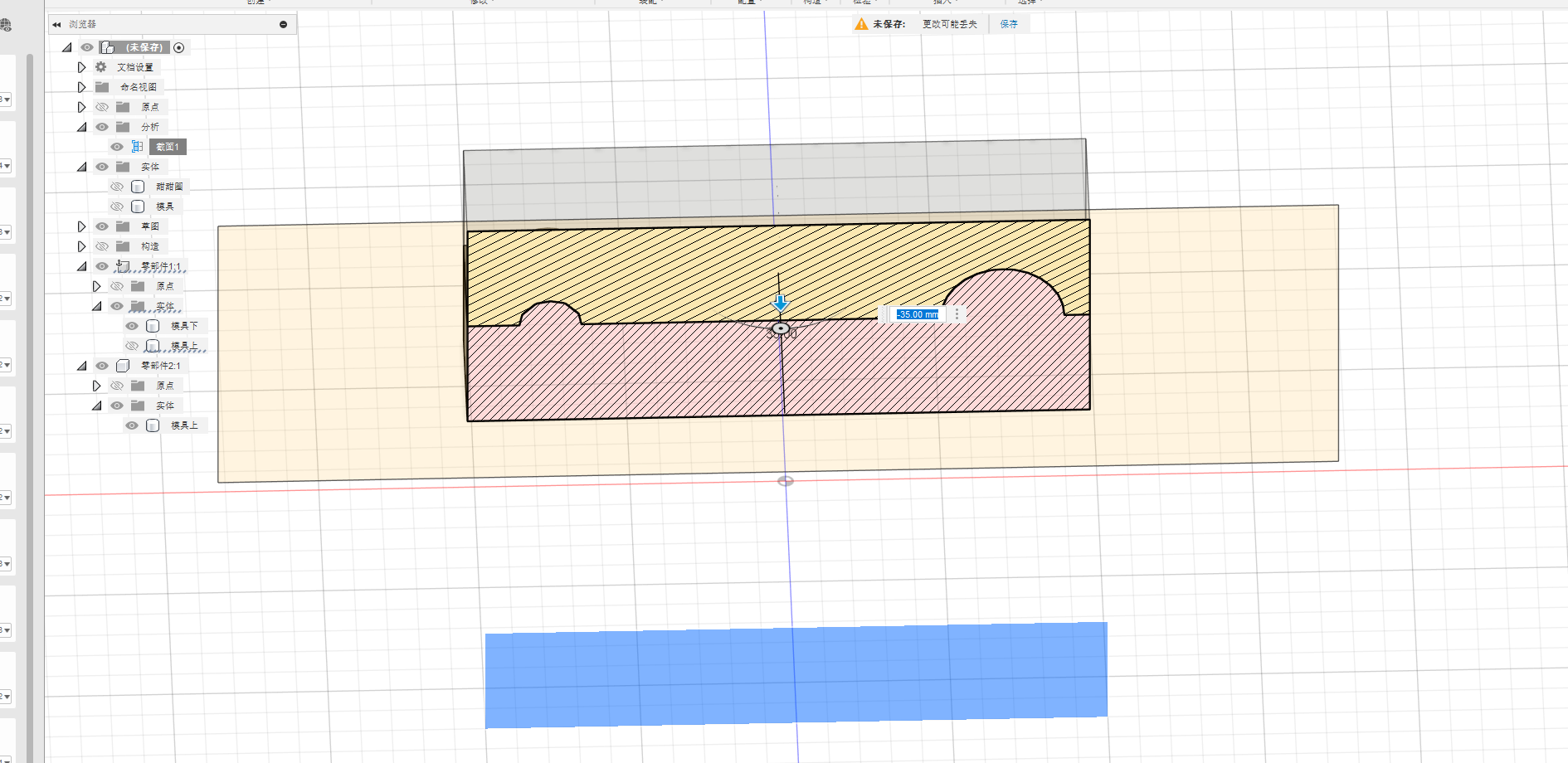Click the three-dot options beside distance field

point(957,314)
